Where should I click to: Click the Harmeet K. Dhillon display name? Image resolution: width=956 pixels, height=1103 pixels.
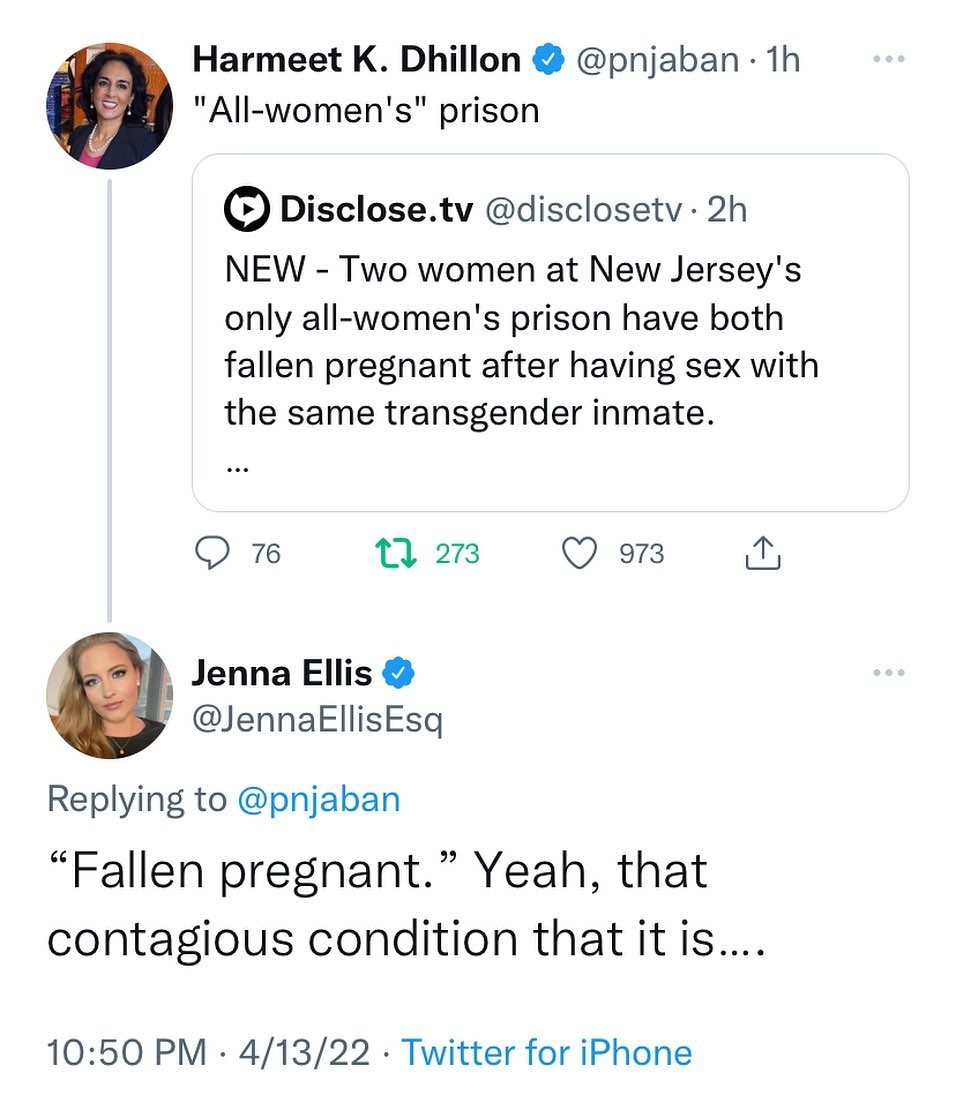click(357, 59)
